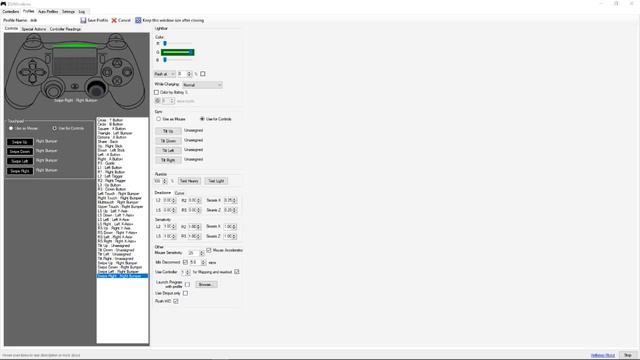The width and height of the screenshot is (640, 360).
Task: Click the Square button on controller image
Action: pyautogui.click(x=107, y=72)
